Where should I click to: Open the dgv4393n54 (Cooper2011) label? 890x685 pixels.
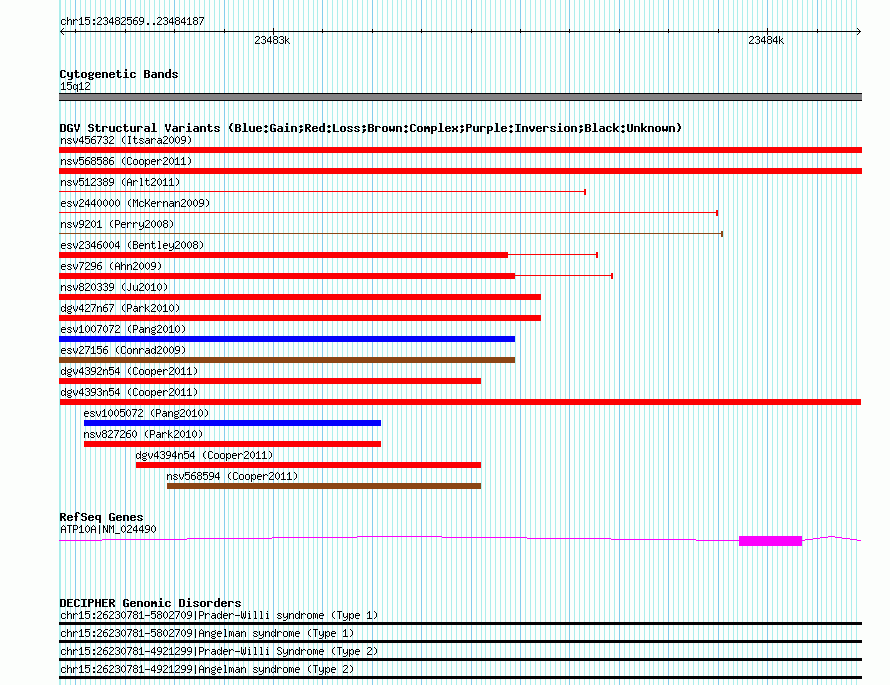(x=129, y=392)
